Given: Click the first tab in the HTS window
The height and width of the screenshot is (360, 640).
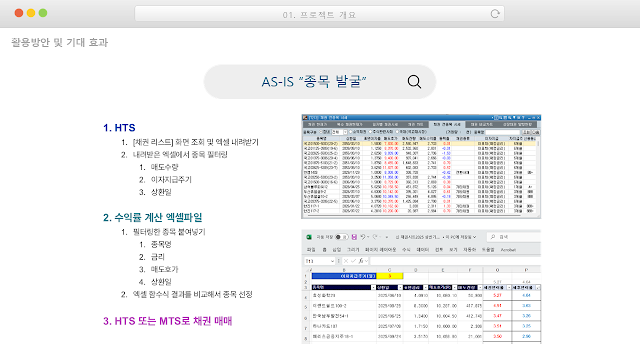Looking at the screenshot, I should point(317,124).
